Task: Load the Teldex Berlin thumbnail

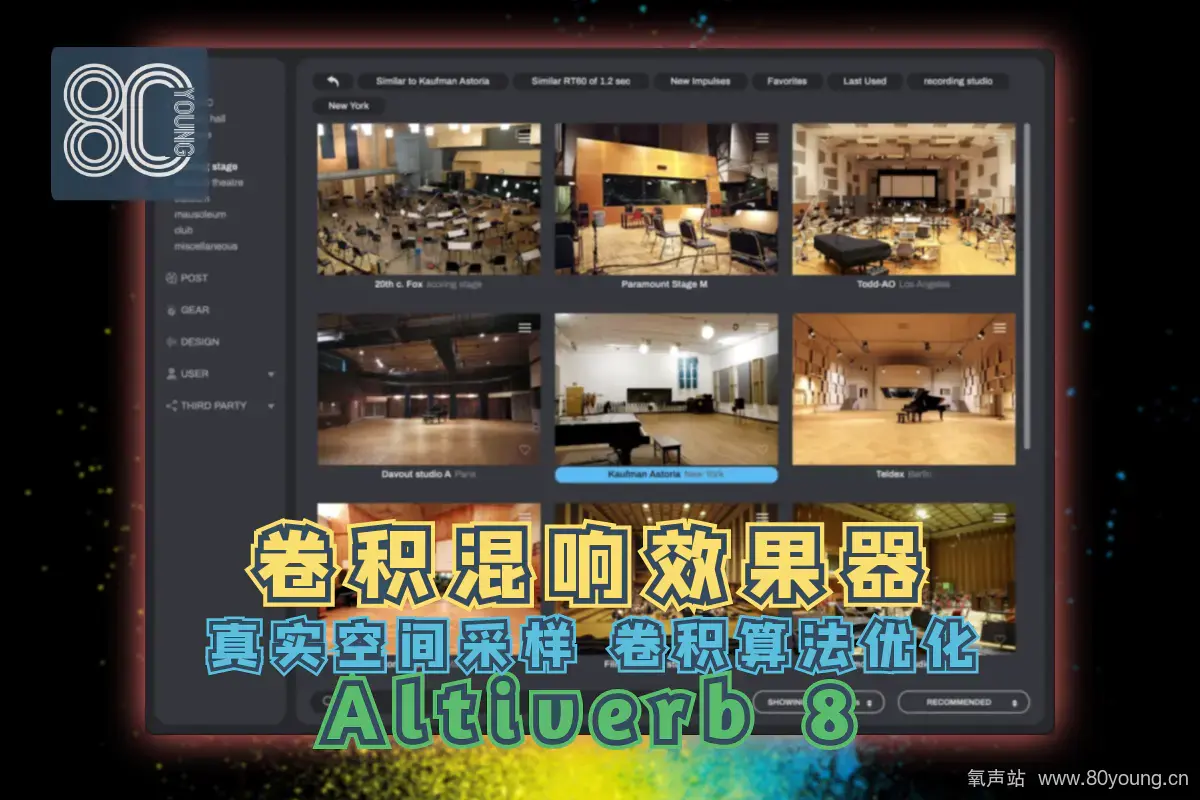Action: pyautogui.click(x=904, y=389)
